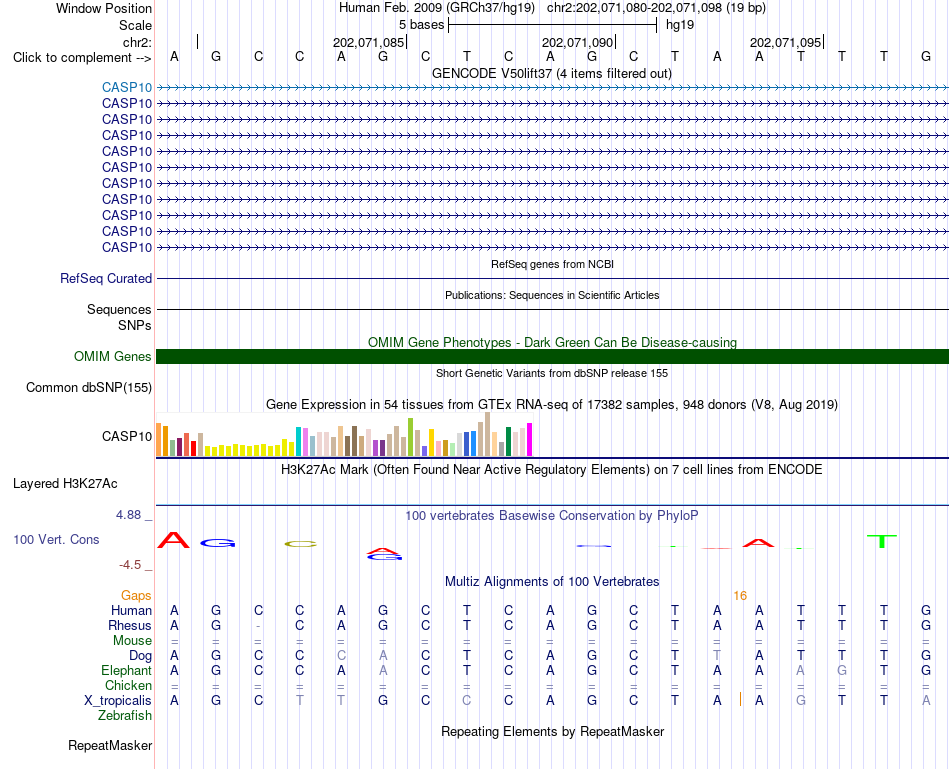Open the GTEx tissue expression bar graph
950x769 pixels.
pyautogui.click(x=344, y=434)
